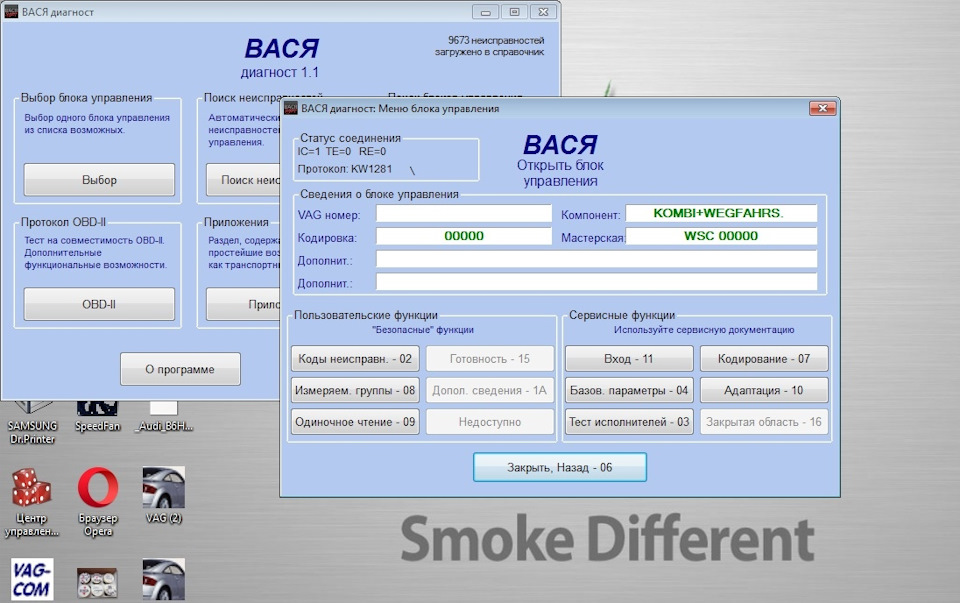Open Кодирование - 07
This screenshot has height=603, width=960.
(764, 359)
